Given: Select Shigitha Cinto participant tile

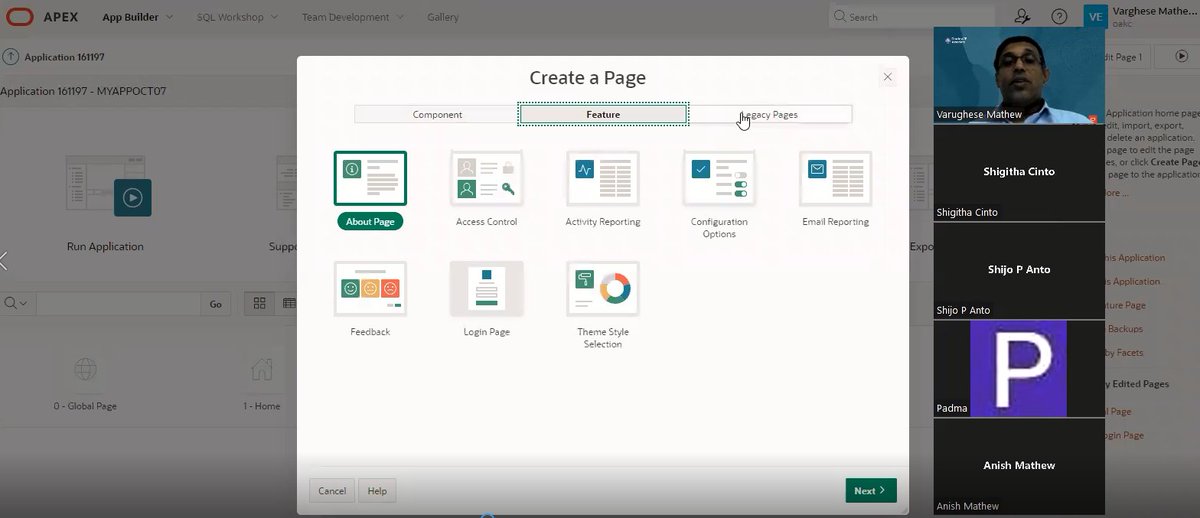Looking at the screenshot, I should coord(1019,172).
